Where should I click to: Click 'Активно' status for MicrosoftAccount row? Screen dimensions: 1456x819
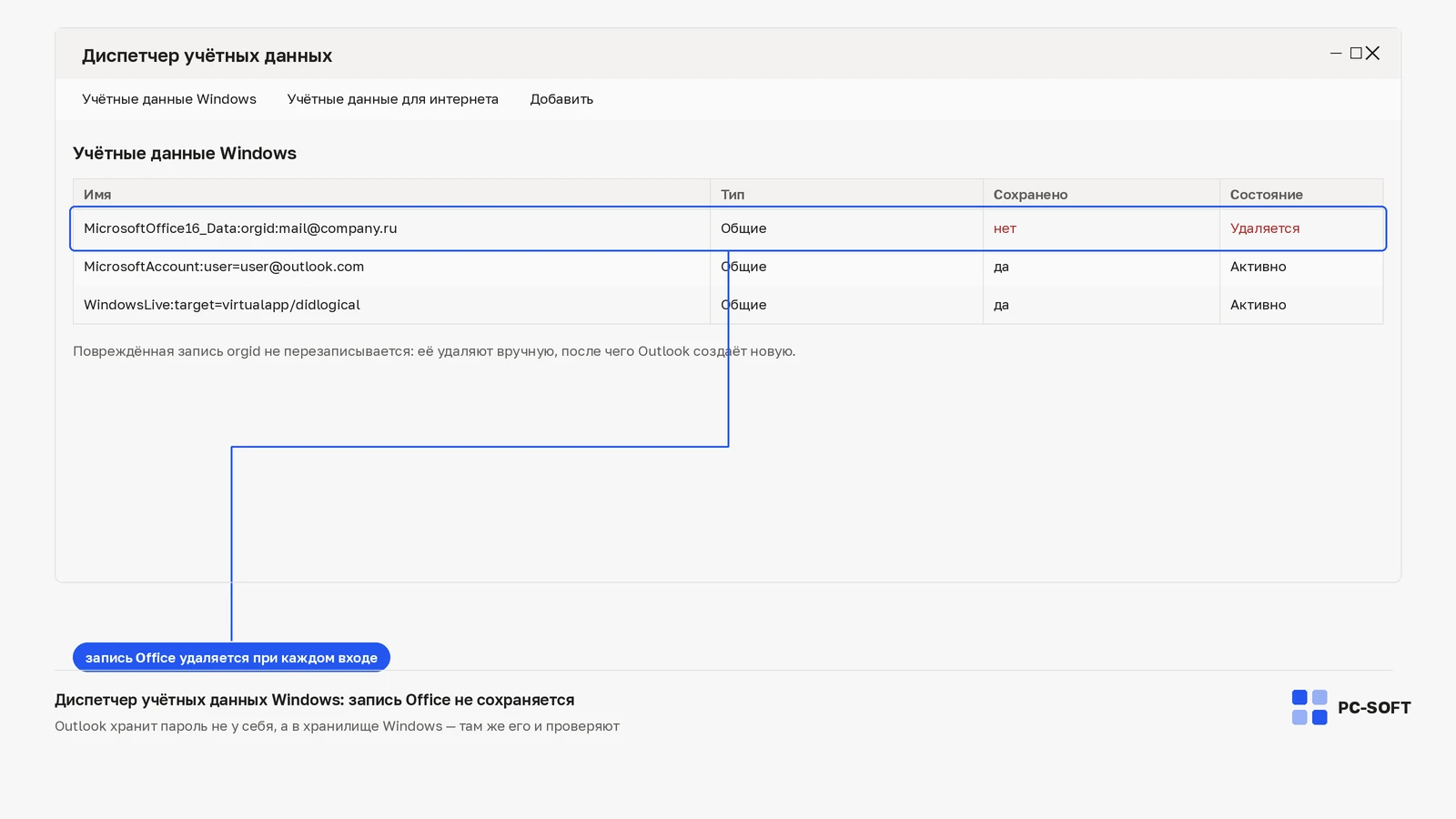[x=1259, y=267]
